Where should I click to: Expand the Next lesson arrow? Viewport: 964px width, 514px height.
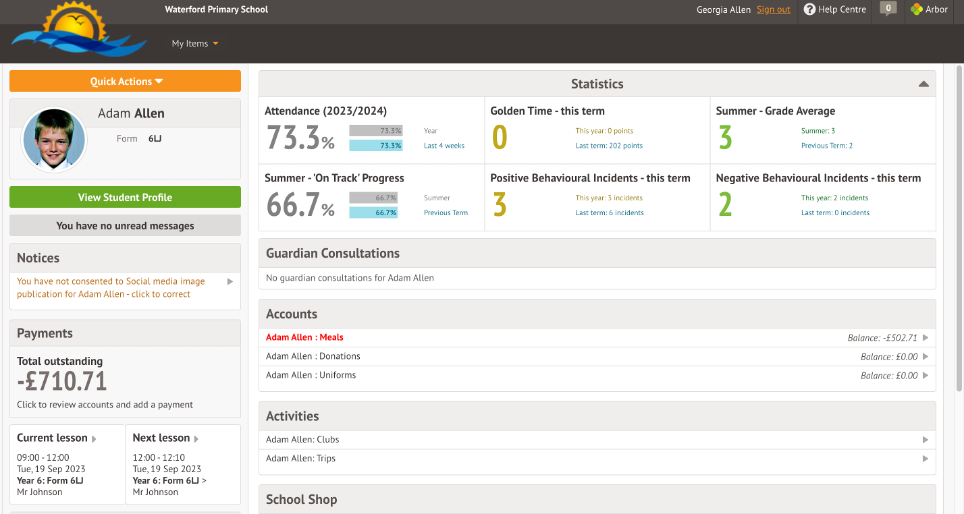(195, 439)
